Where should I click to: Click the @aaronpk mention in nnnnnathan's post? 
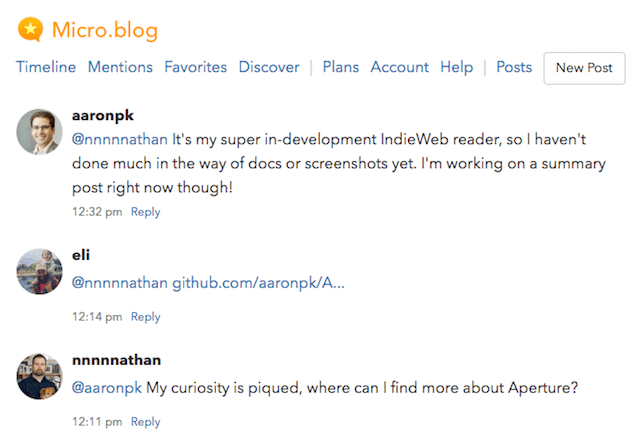coord(107,388)
